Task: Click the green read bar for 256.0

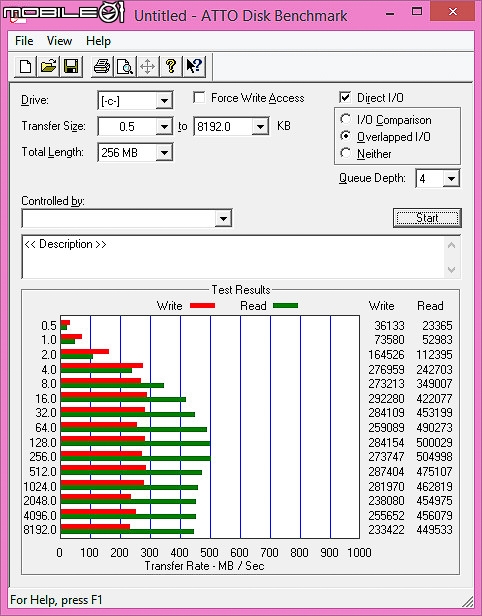Action: [x=136, y=458]
